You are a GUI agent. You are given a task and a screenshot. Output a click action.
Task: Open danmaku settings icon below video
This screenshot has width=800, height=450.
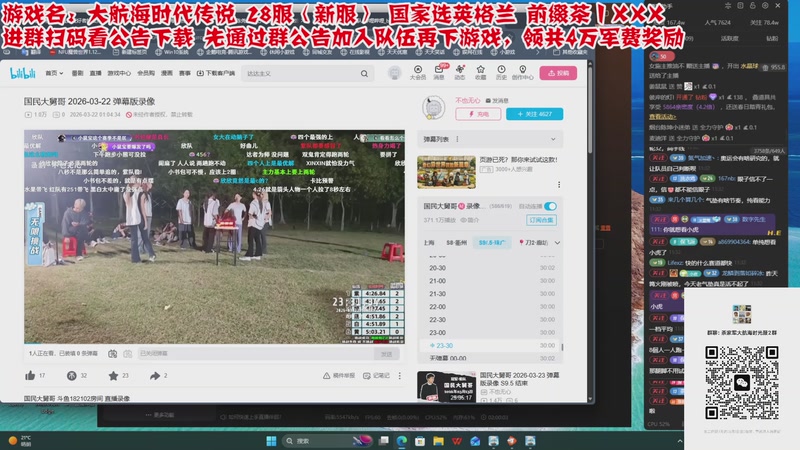[128, 354]
